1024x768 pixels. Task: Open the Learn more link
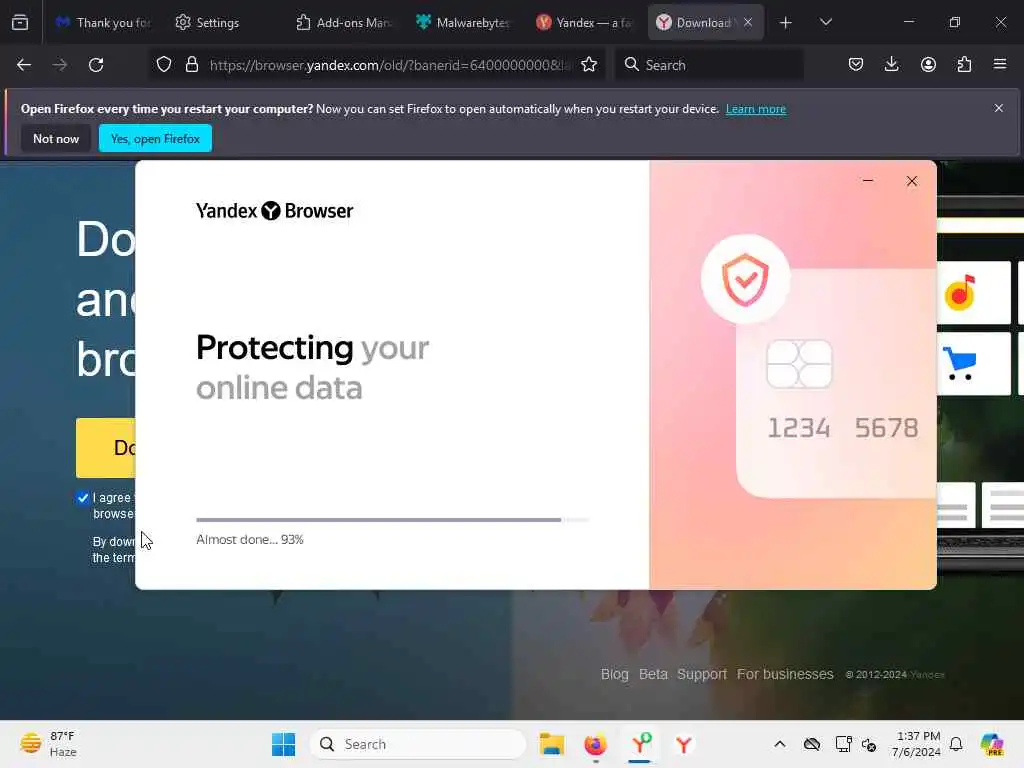point(756,109)
